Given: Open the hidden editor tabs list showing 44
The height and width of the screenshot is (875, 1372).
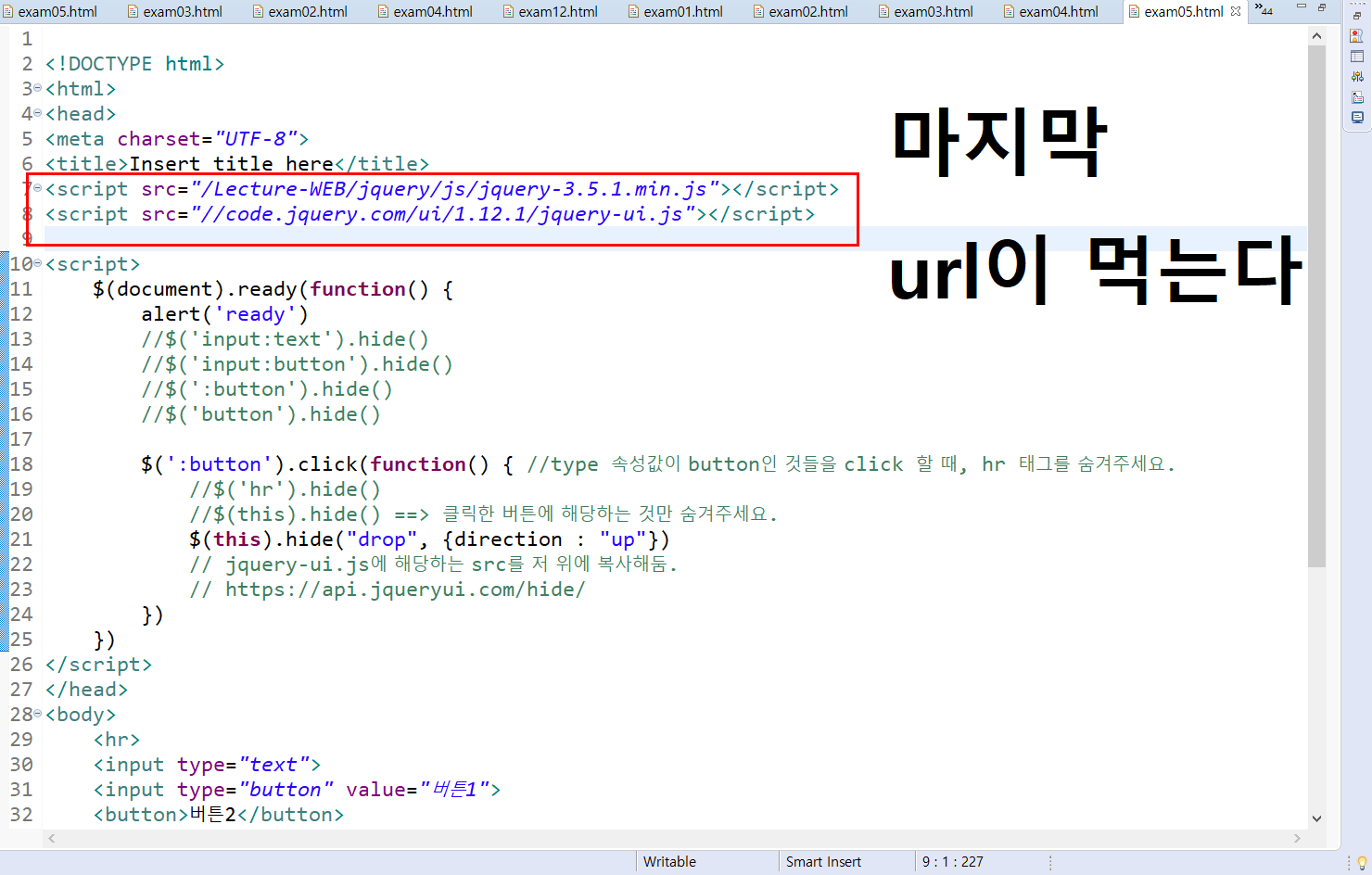Looking at the screenshot, I should coord(1264,10).
